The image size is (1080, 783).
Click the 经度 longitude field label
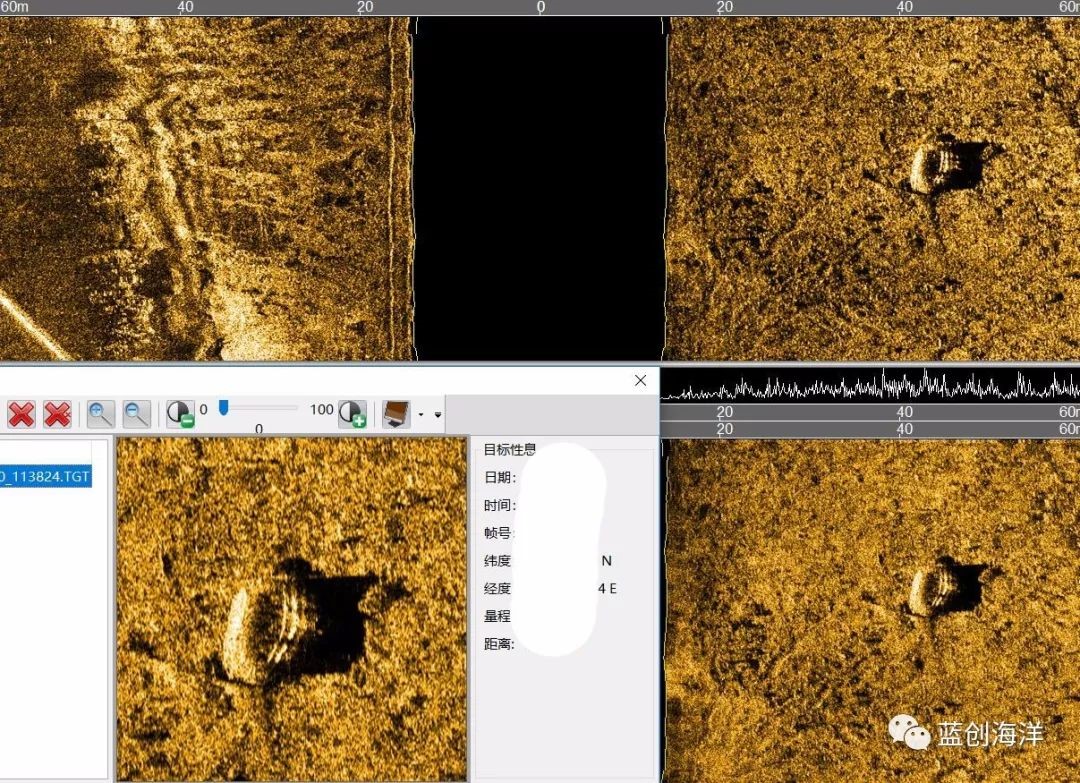pyautogui.click(x=497, y=589)
